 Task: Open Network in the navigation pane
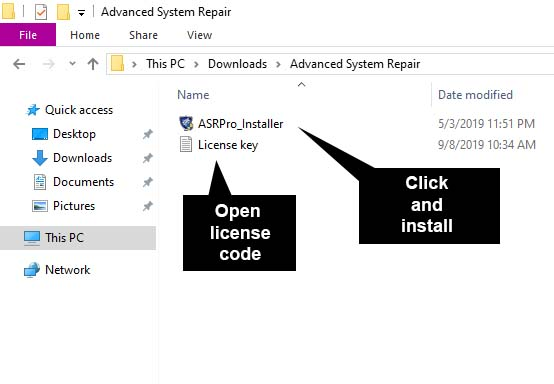pyautogui.click(x=67, y=270)
